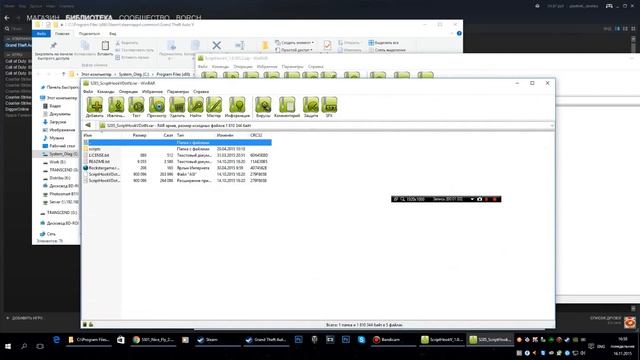Image resolution: width=640 pixels, height=360 pixels.
Task: Click the SFX toolbar icon
Action: (x=329, y=107)
